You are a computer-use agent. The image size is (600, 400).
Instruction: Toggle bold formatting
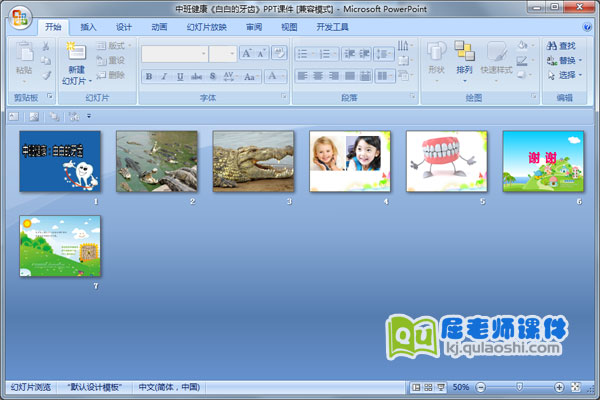[x=149, y=76]
